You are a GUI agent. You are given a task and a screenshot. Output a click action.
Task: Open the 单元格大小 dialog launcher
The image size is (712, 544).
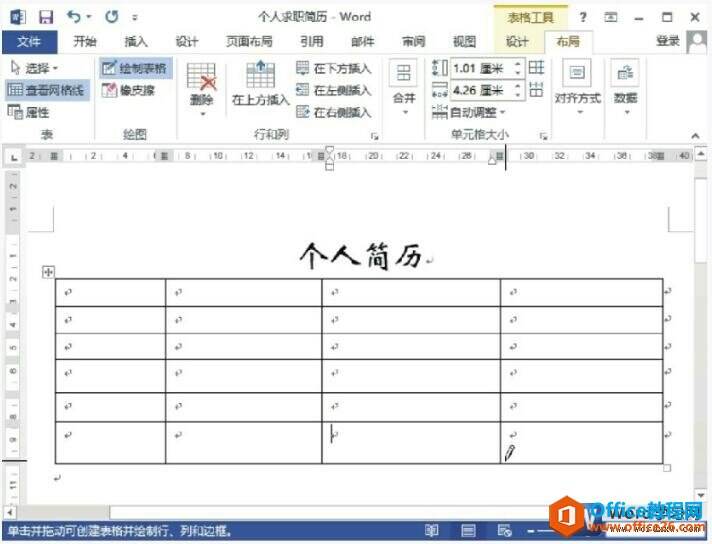pyautogui.click(x=543, y=135)
